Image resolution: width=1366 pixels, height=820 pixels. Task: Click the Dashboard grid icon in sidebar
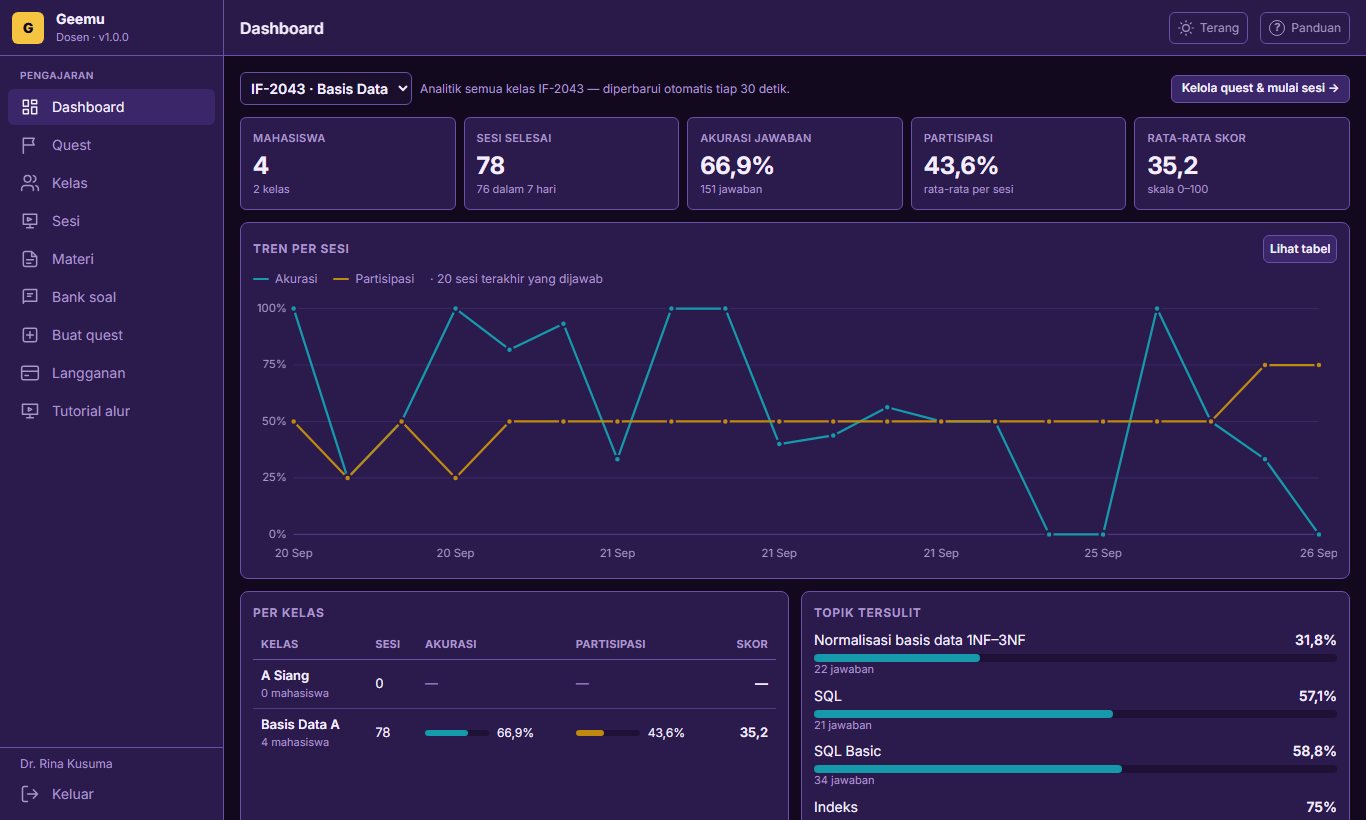pos(30,107)
